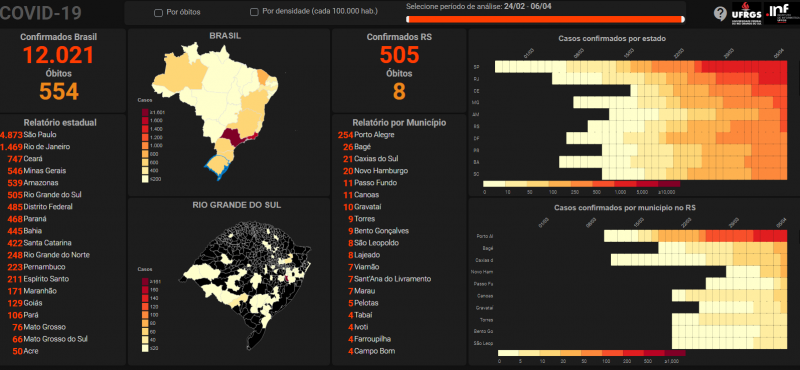
Task: Open the help question mark icon
Action: [720, 13]
